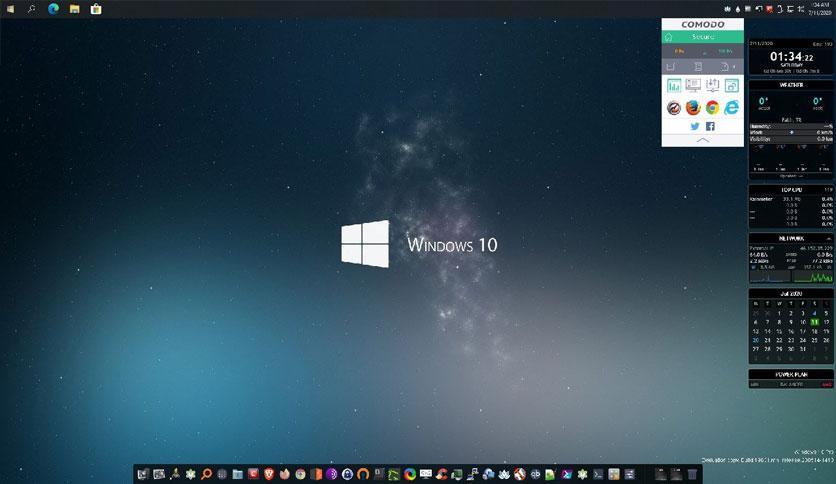Open the PowerShell-style purple dock icon
This screenshot has height=484, width=836.
click(567, 474)
